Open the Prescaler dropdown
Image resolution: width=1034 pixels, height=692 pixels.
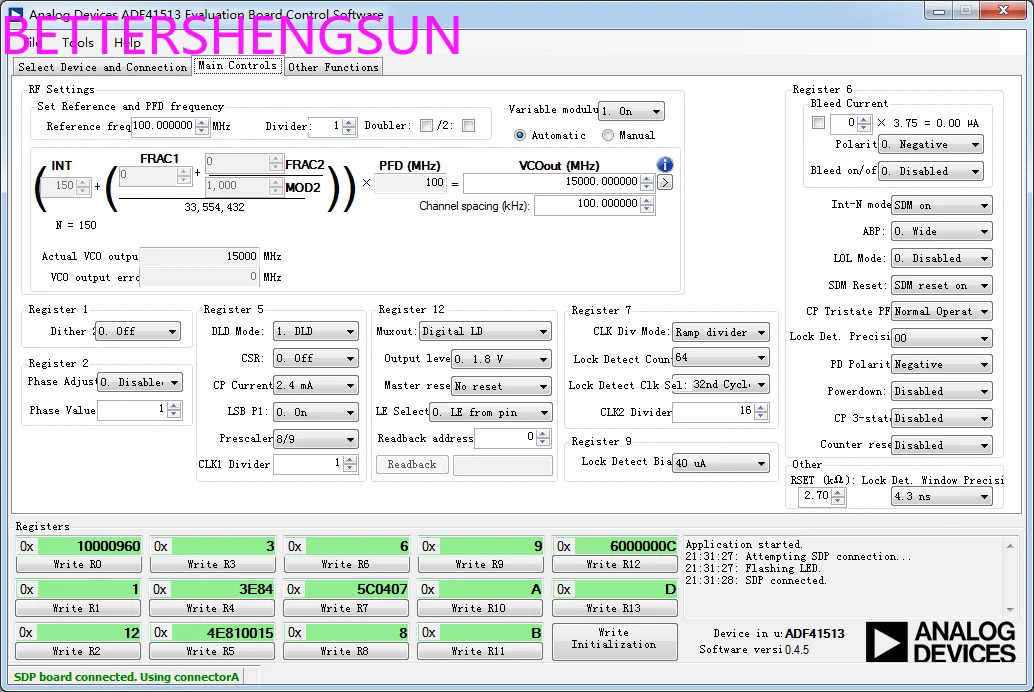[x=316, y=439]
